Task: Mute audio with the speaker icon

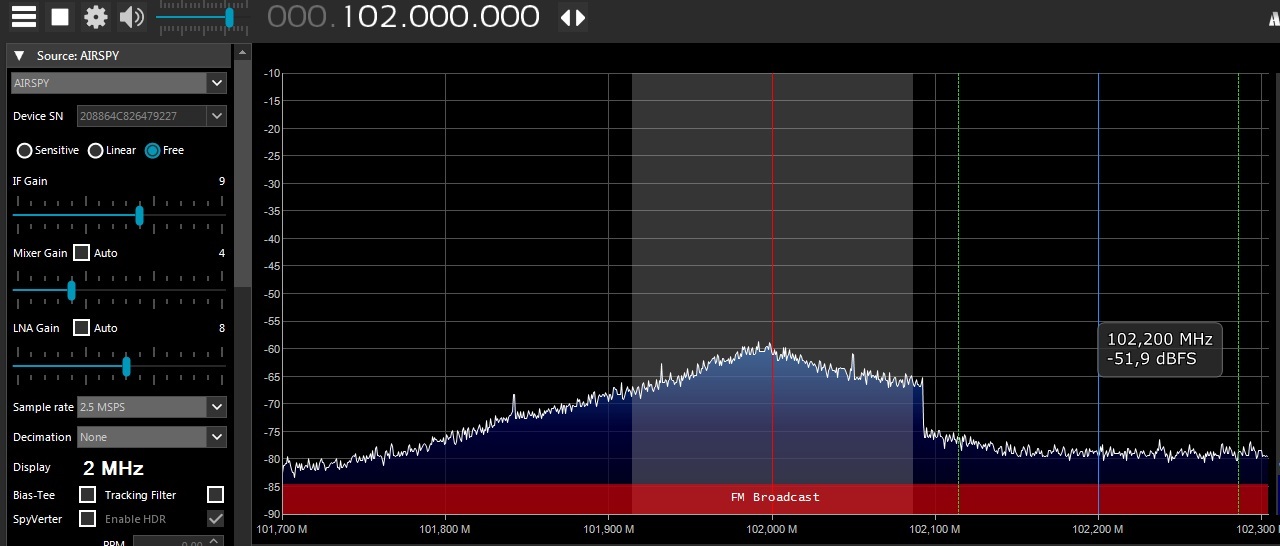Action: click(x=131, y=17)
